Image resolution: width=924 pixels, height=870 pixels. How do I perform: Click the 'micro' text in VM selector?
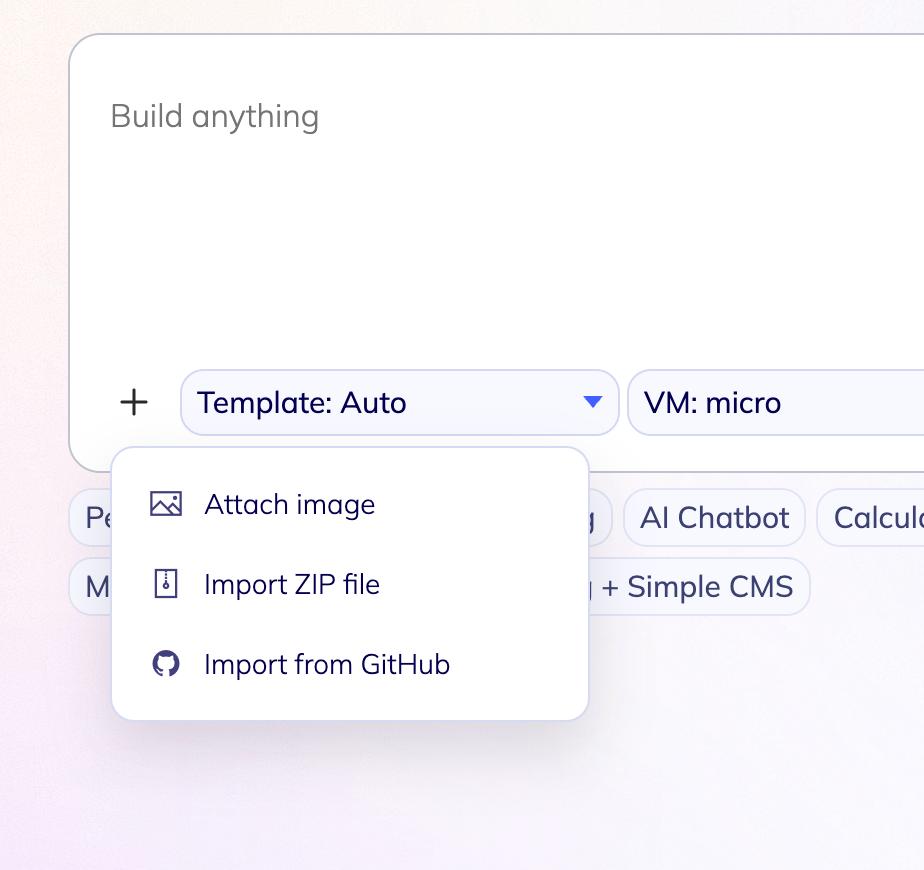[743, 403]
